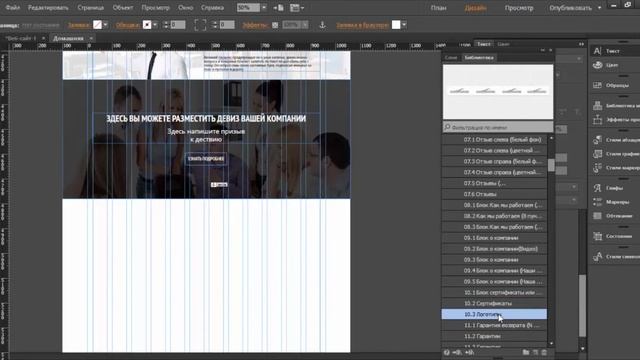Click the library filter search field

[498, 127]
